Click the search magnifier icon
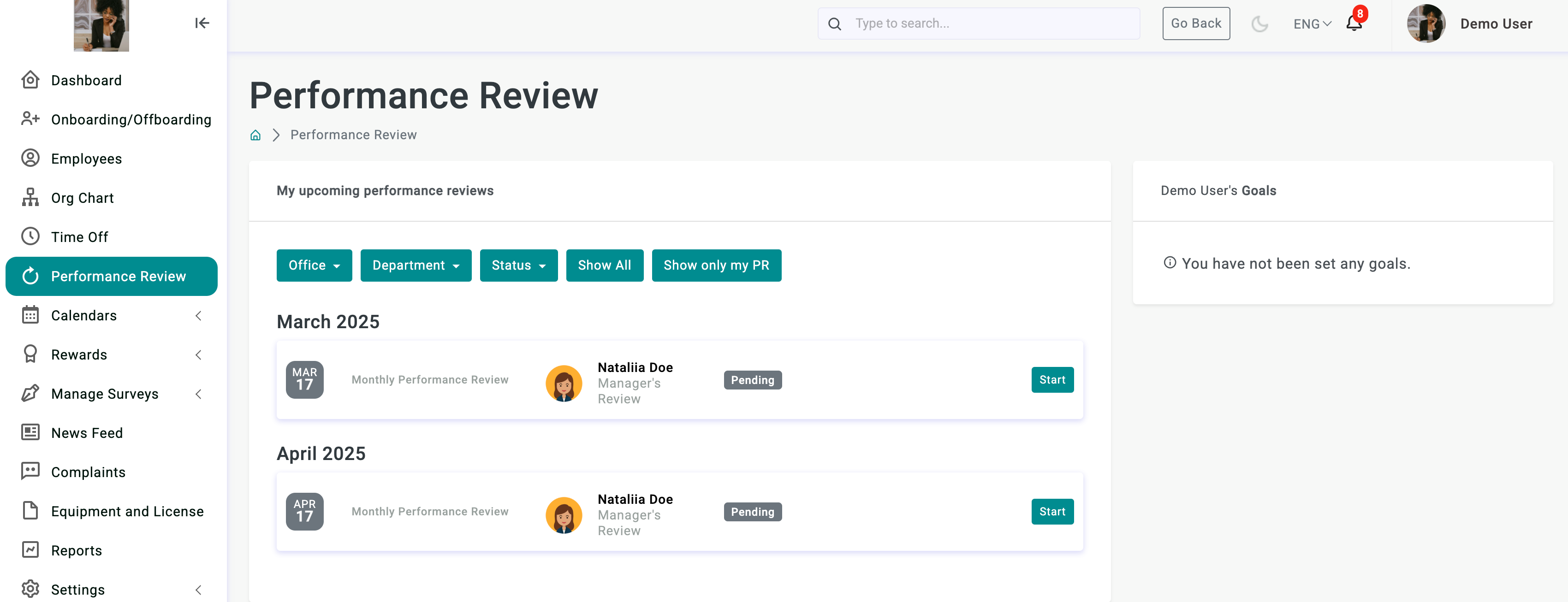 (835, 24)
